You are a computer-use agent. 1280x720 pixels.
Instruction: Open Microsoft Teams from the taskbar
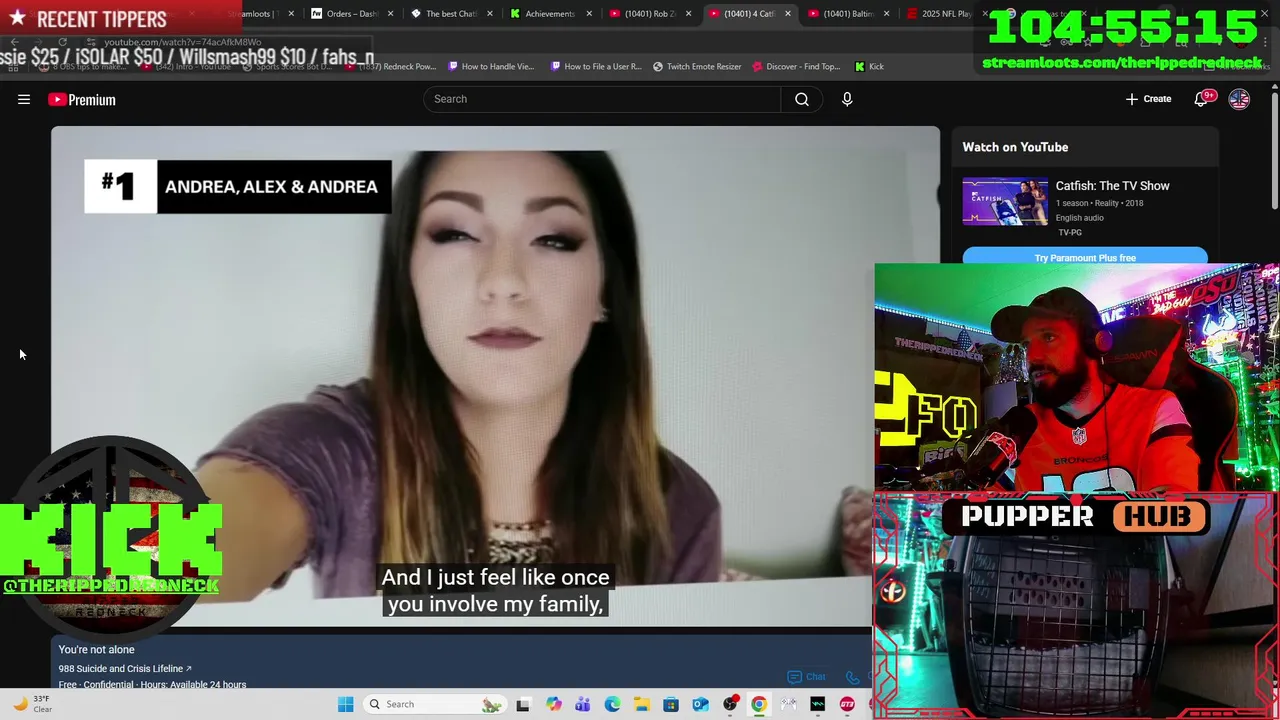583,704
